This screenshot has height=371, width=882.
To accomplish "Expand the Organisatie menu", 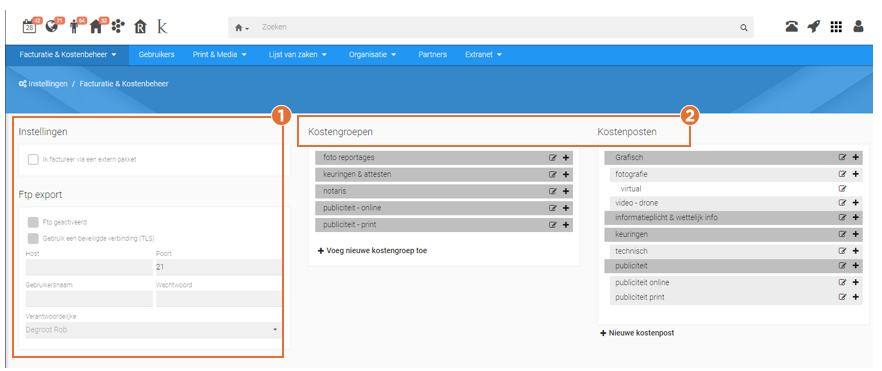I will pyautogui.click(x=372, y=55).
